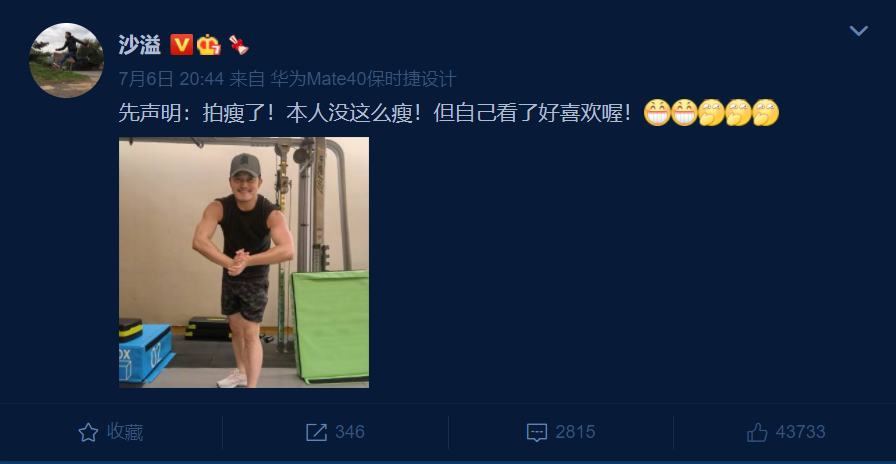Click the crown membership badge
896x464 pixels.
point(209,45)
